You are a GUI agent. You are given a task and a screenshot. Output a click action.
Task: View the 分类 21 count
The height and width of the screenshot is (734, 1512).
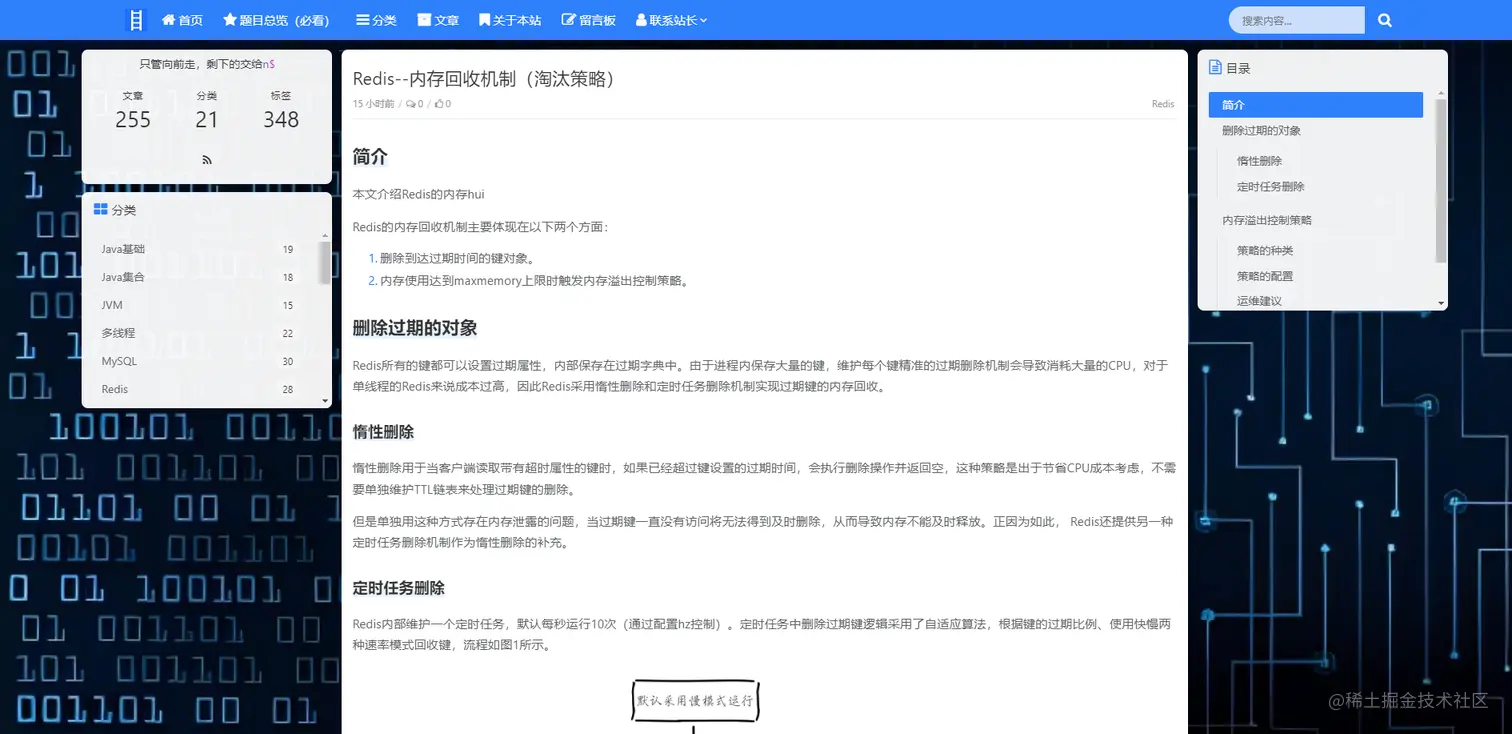(x=207, y=111)
